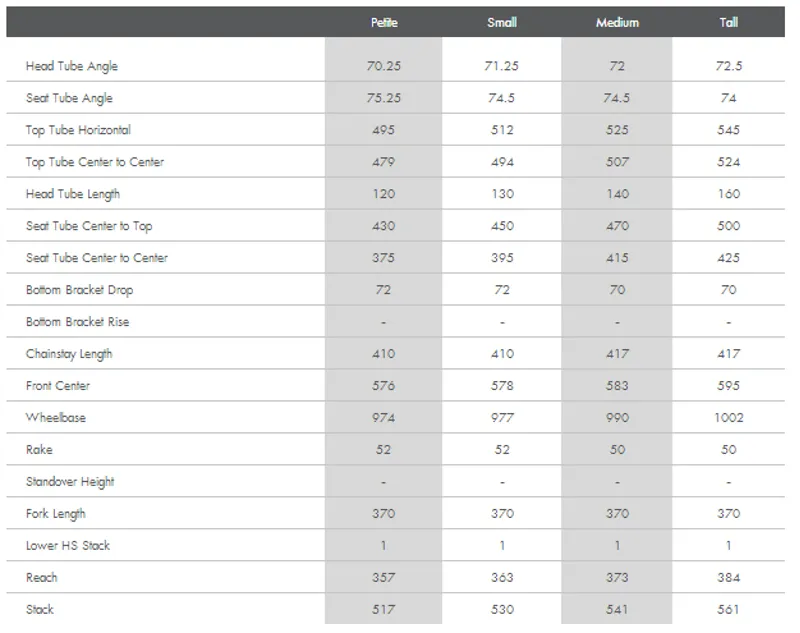Click the Fork Length row label
Screen dimensions: 800x633
point(56,514)
